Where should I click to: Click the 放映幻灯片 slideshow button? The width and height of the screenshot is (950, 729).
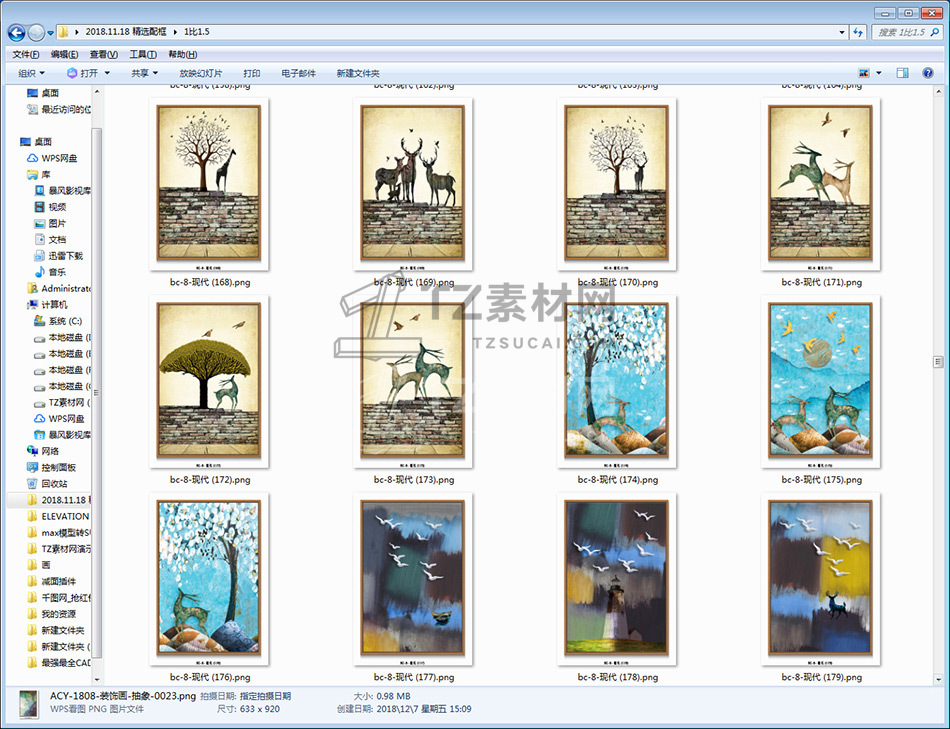201,73
